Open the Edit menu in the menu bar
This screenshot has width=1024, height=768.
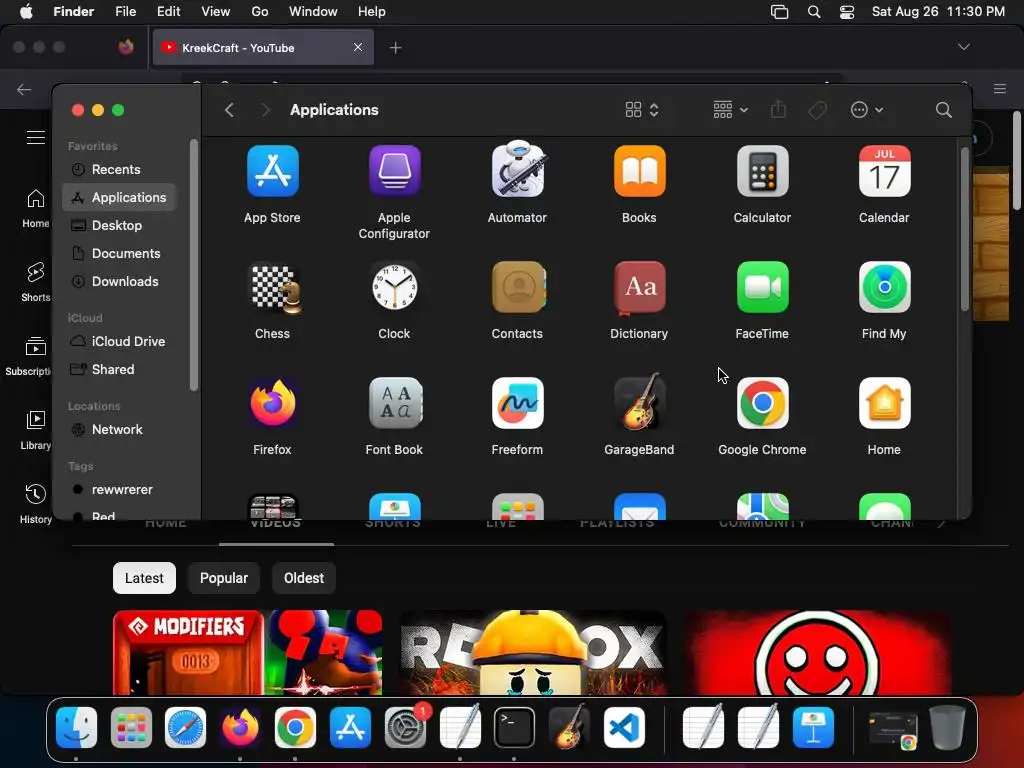(x=168, y=12)
